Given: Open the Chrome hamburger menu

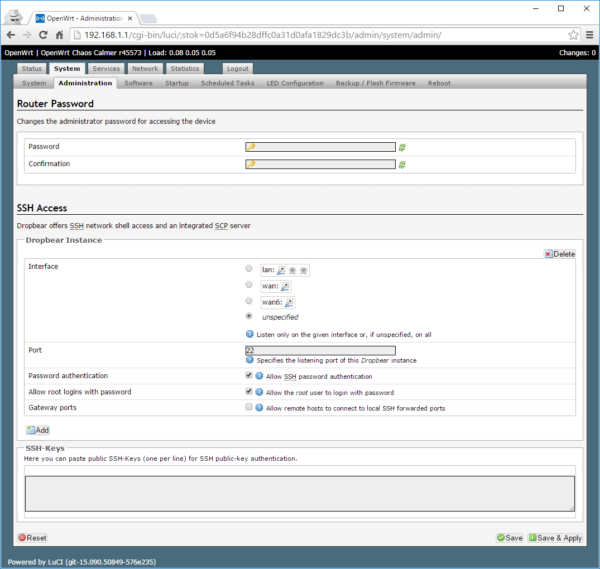Looking at the screenshot, I should [x=589, y=34].
